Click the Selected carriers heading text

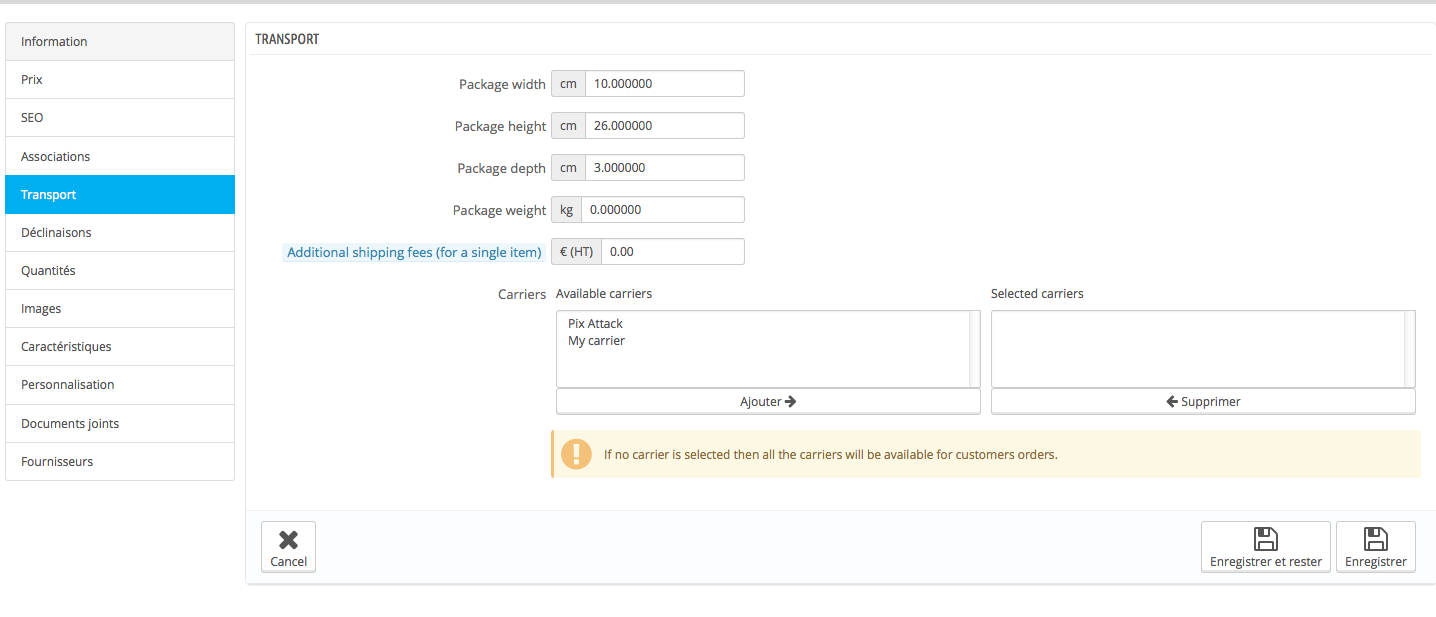point(1037,294)
